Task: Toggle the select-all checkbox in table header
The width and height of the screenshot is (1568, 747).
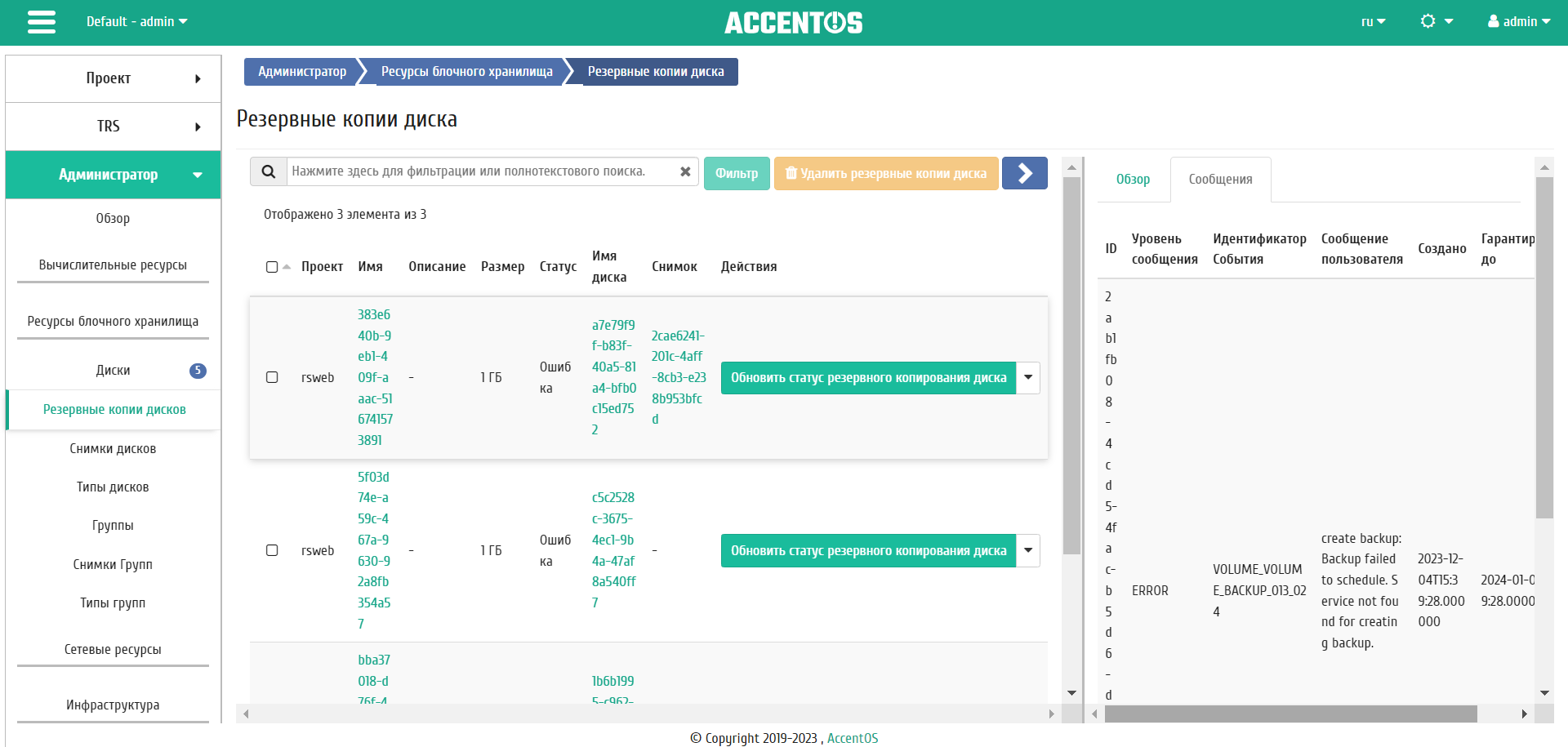Action: [x=272, y=267]
